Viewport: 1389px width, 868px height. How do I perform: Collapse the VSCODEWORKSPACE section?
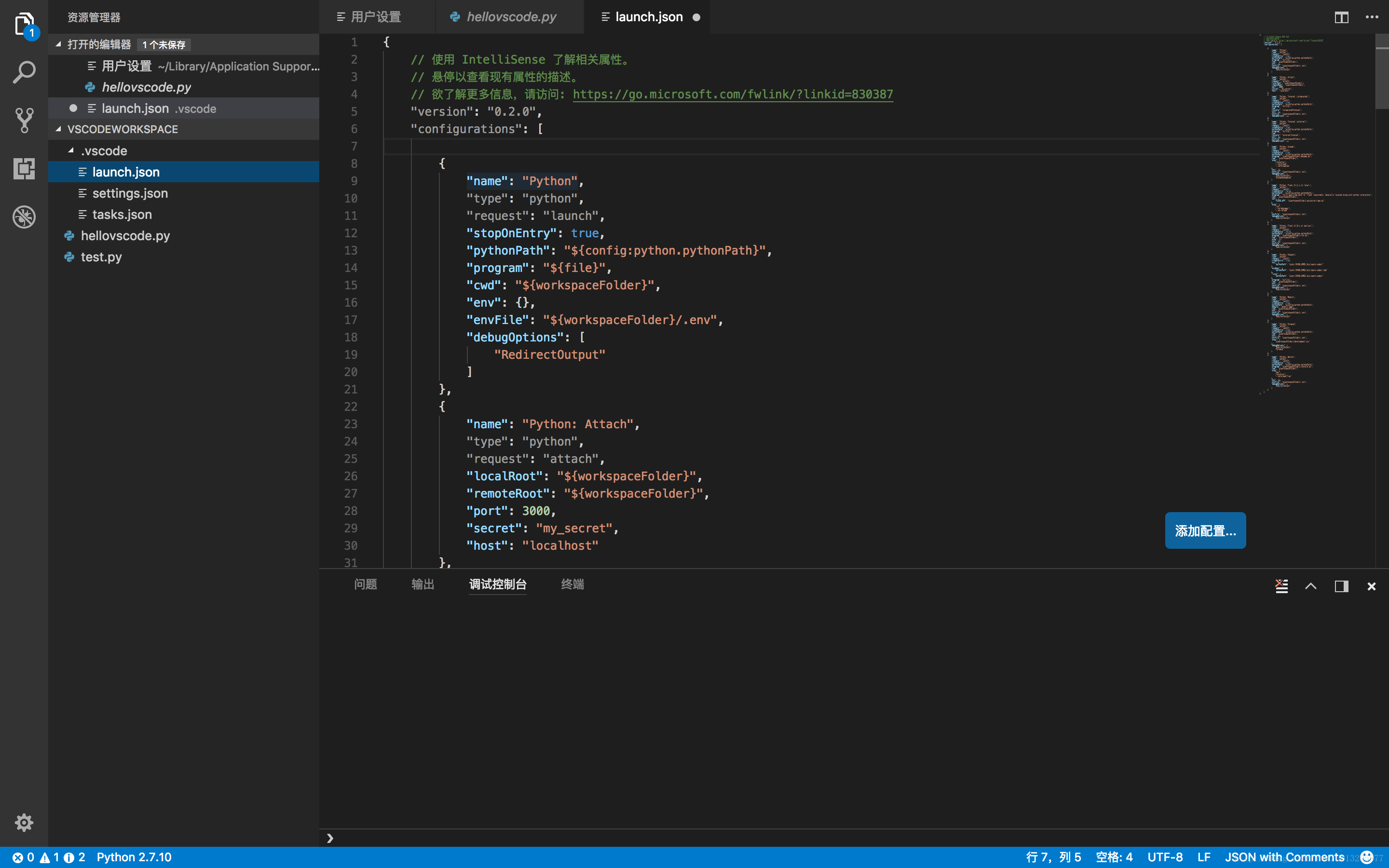click(x=58, y=129)
